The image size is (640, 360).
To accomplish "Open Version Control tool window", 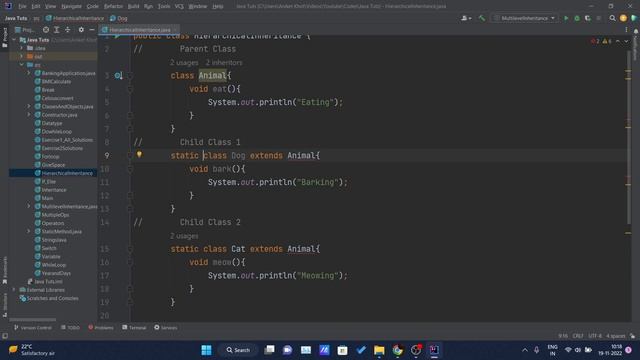I will (x=33, y=328).
